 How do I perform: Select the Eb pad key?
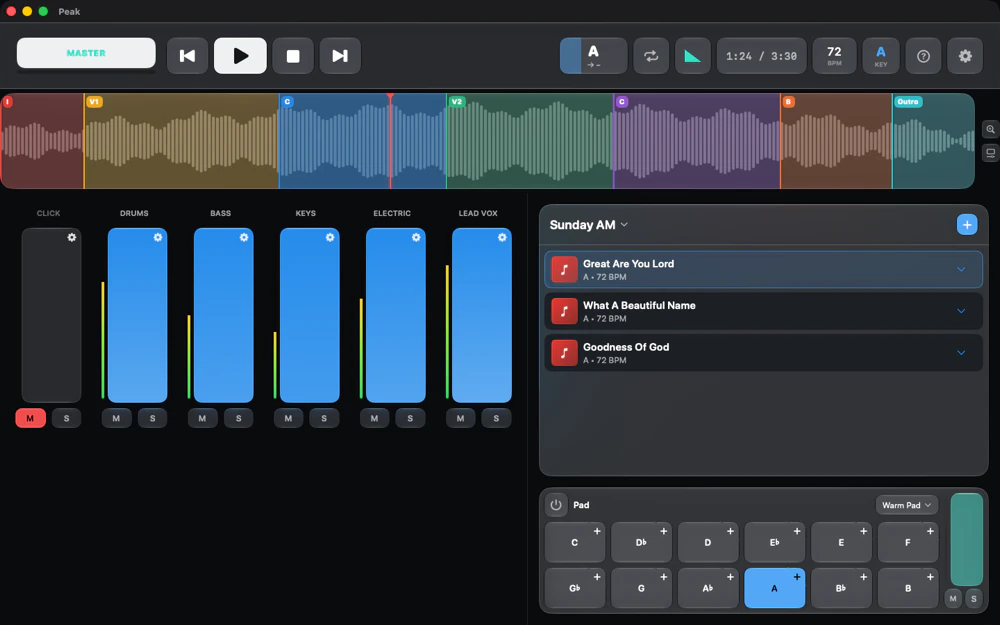coord(774,542)
